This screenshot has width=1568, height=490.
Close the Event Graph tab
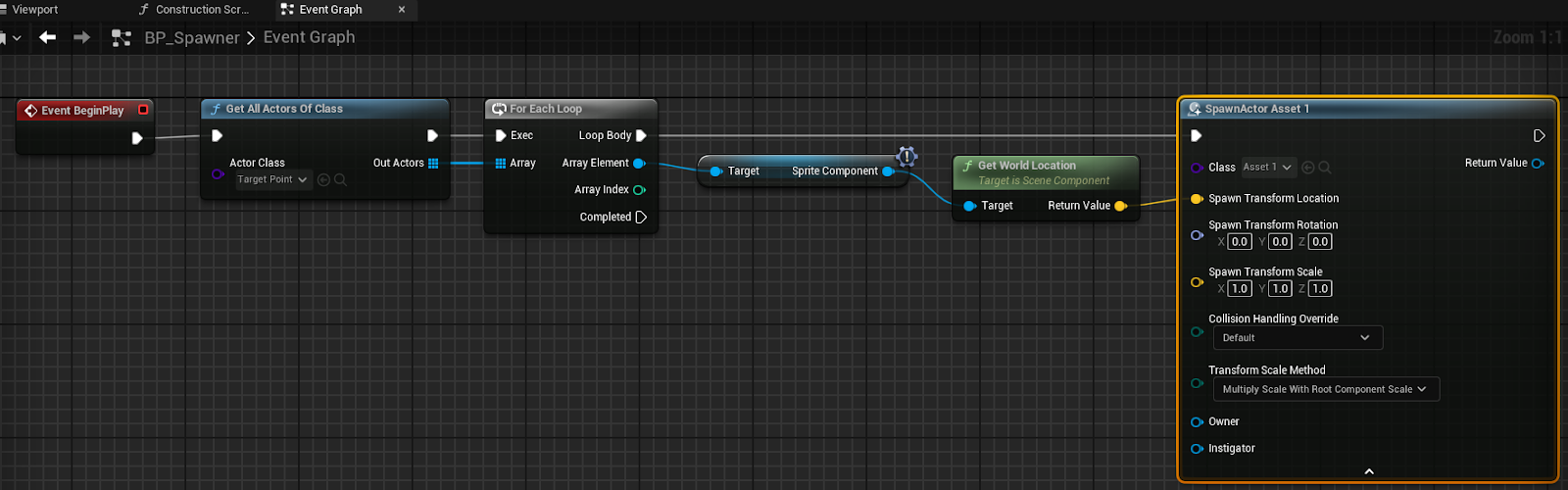click(x=402, y=10)
